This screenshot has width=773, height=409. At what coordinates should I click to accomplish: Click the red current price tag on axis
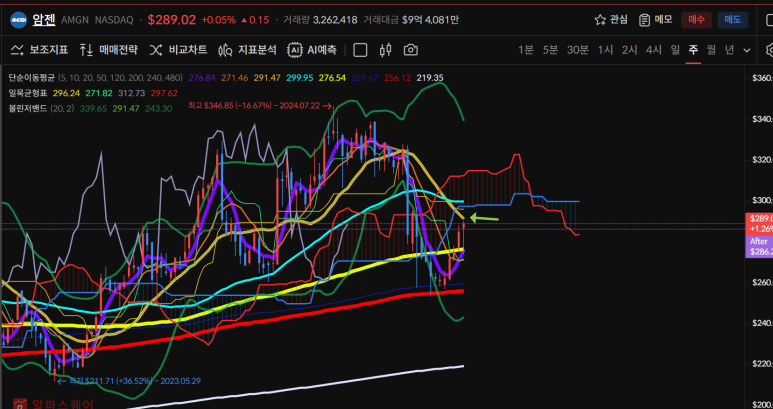759,223
